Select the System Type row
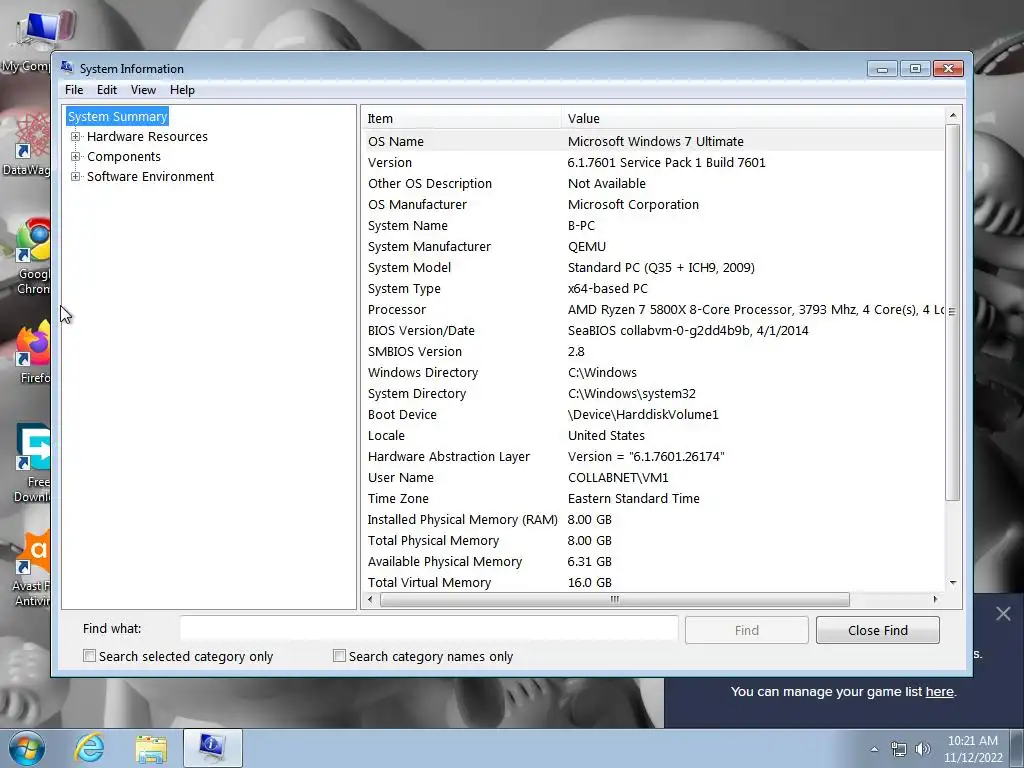Image resolution: width=1024 pixels, height=768 pixels. (x=653, y=288)
